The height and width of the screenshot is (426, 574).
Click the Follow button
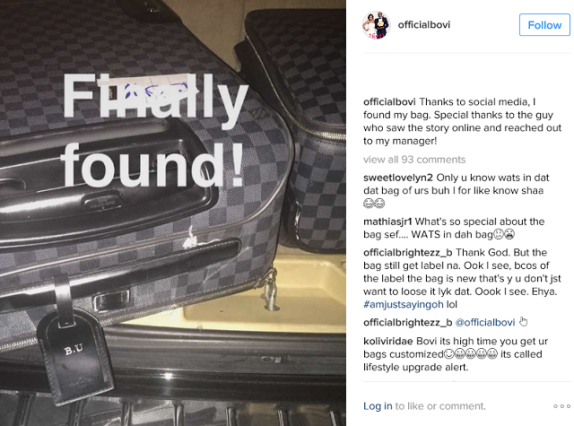544,25
